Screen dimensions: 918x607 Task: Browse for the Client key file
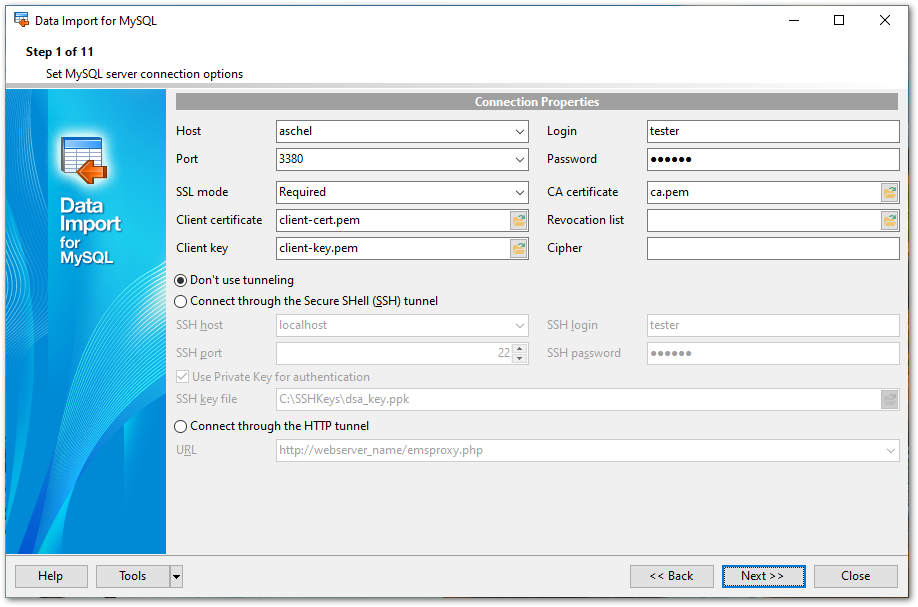(x=519, y=249)
